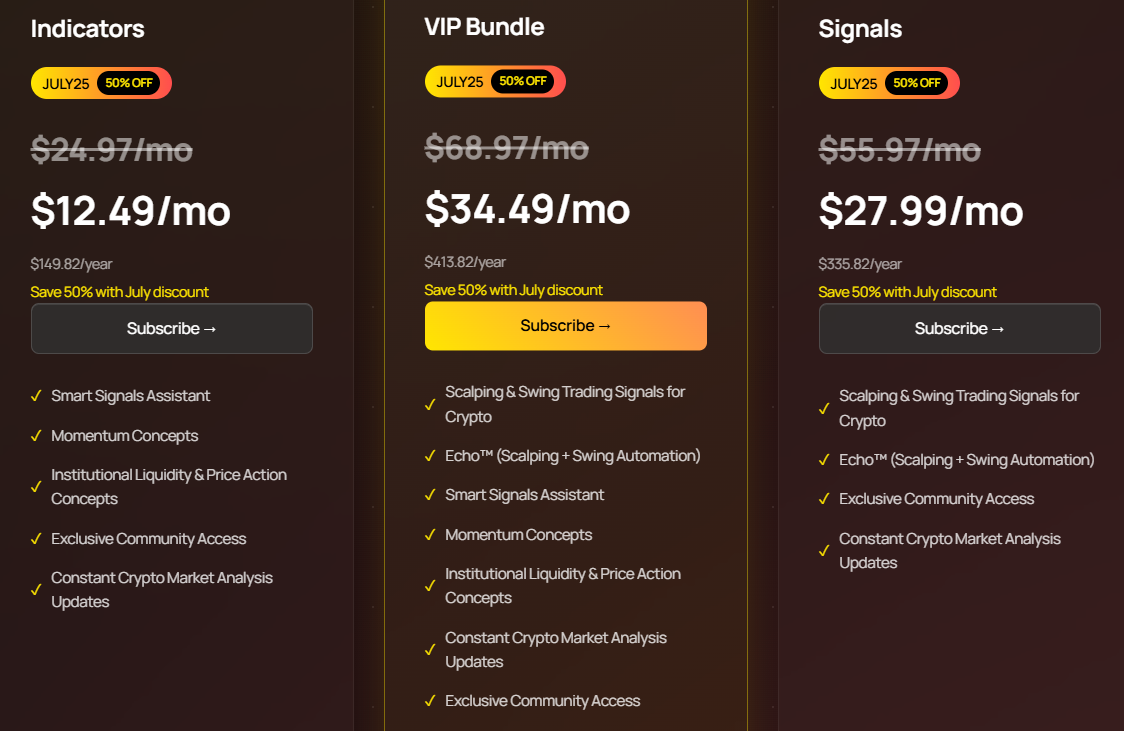Viewport: 1124px width, 731px height.
Task: Click Save 50% with July discount under Signals
Action: [907, 292]
